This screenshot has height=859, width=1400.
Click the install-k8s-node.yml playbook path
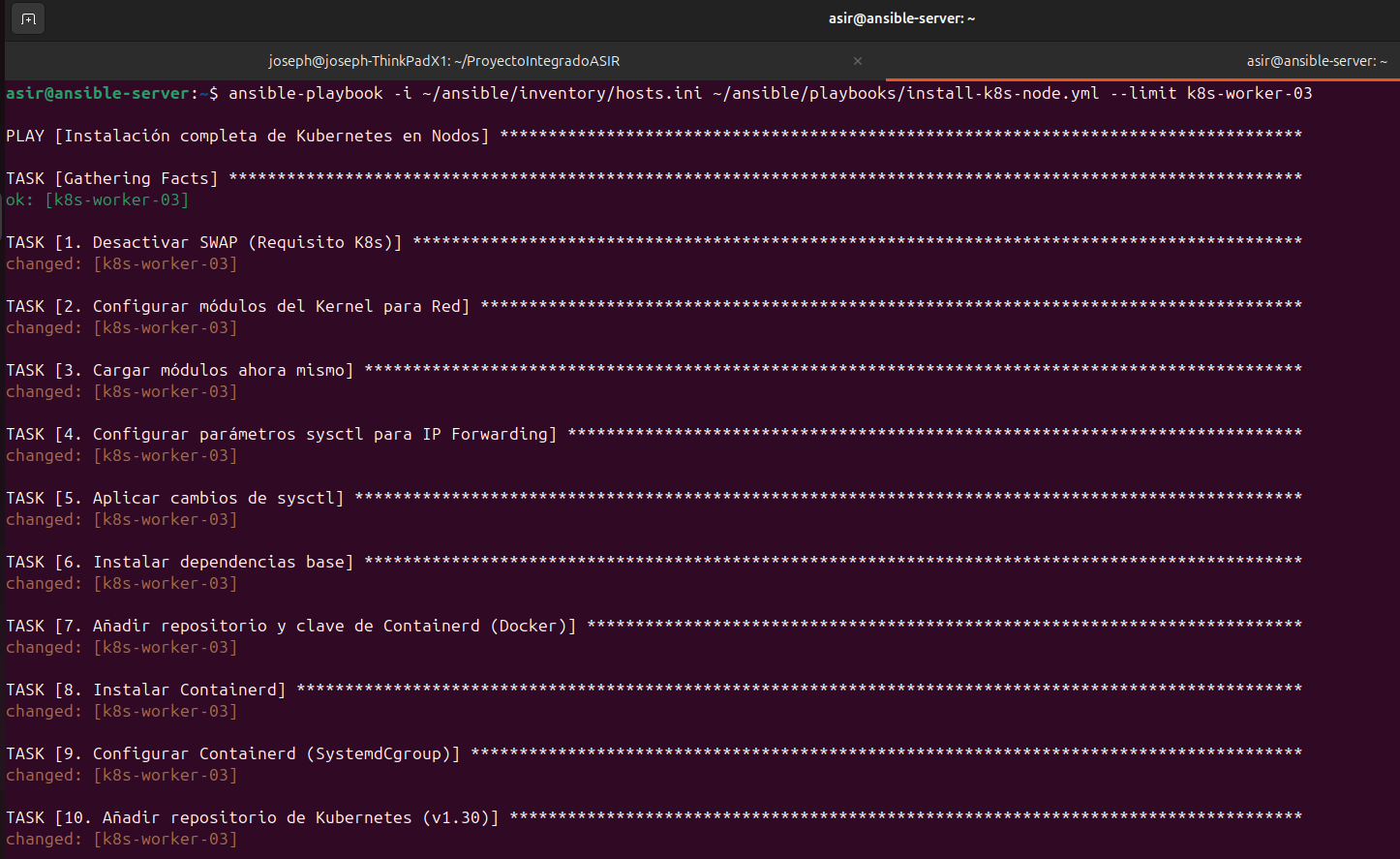click(x=906, y=93)
